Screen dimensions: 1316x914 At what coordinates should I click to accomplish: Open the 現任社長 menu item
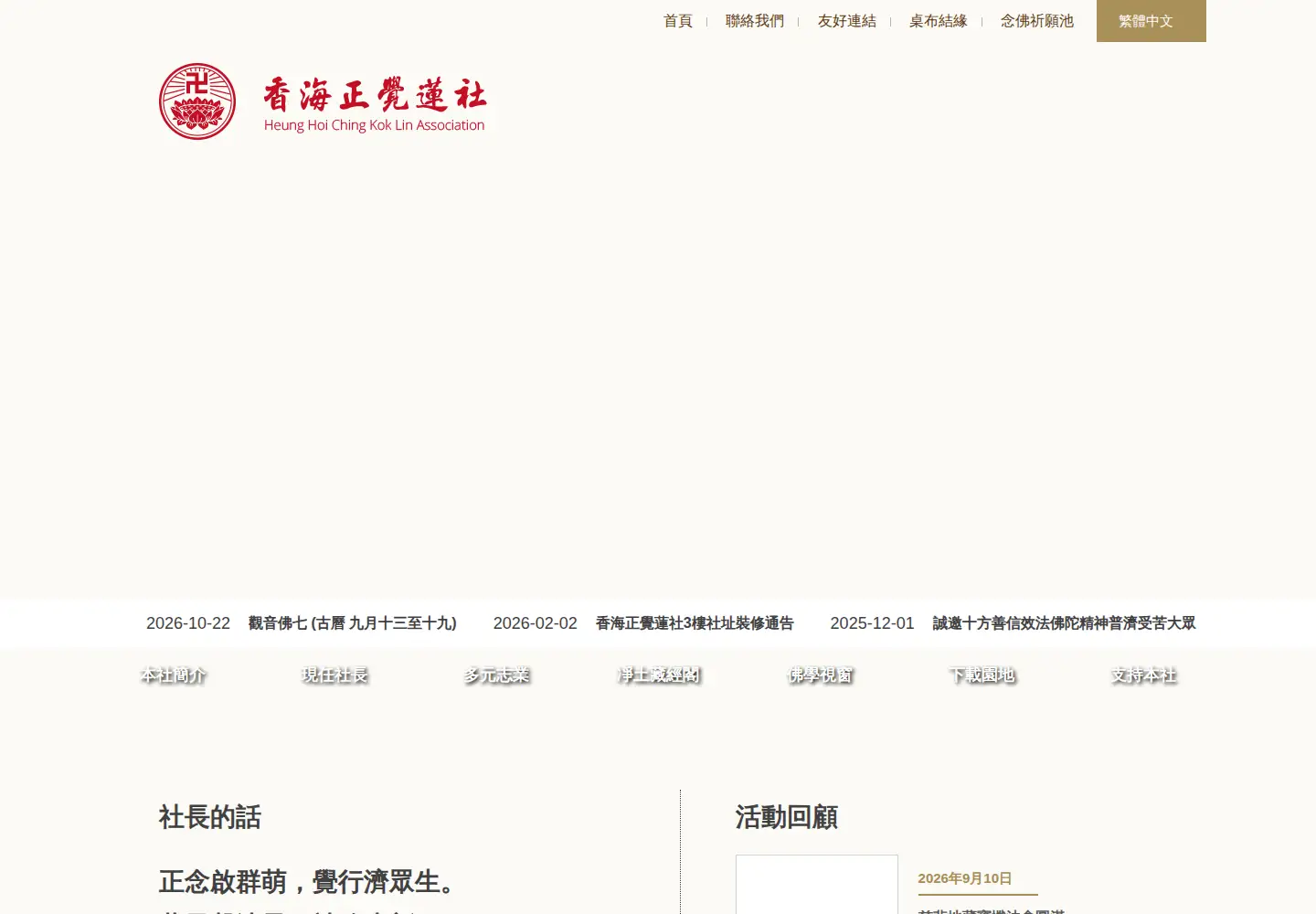334,675
